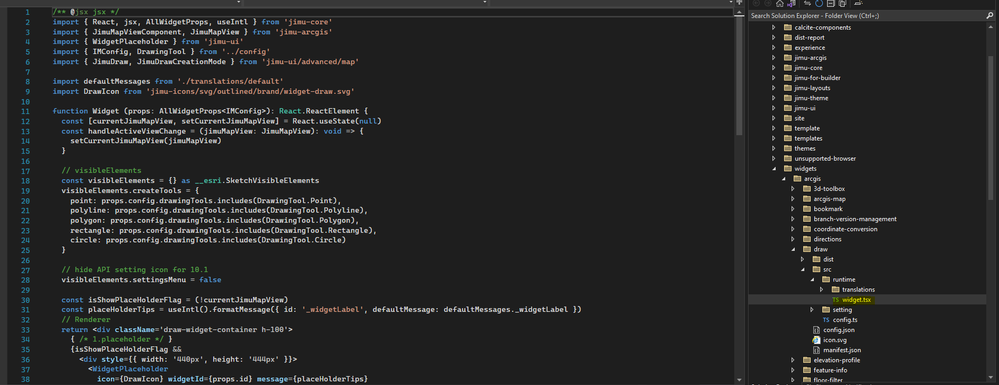Viewport: 999px width, 385px height.
Task: Click Solution Explorer scrollbar up arrow
Action: tap(991, 27)
